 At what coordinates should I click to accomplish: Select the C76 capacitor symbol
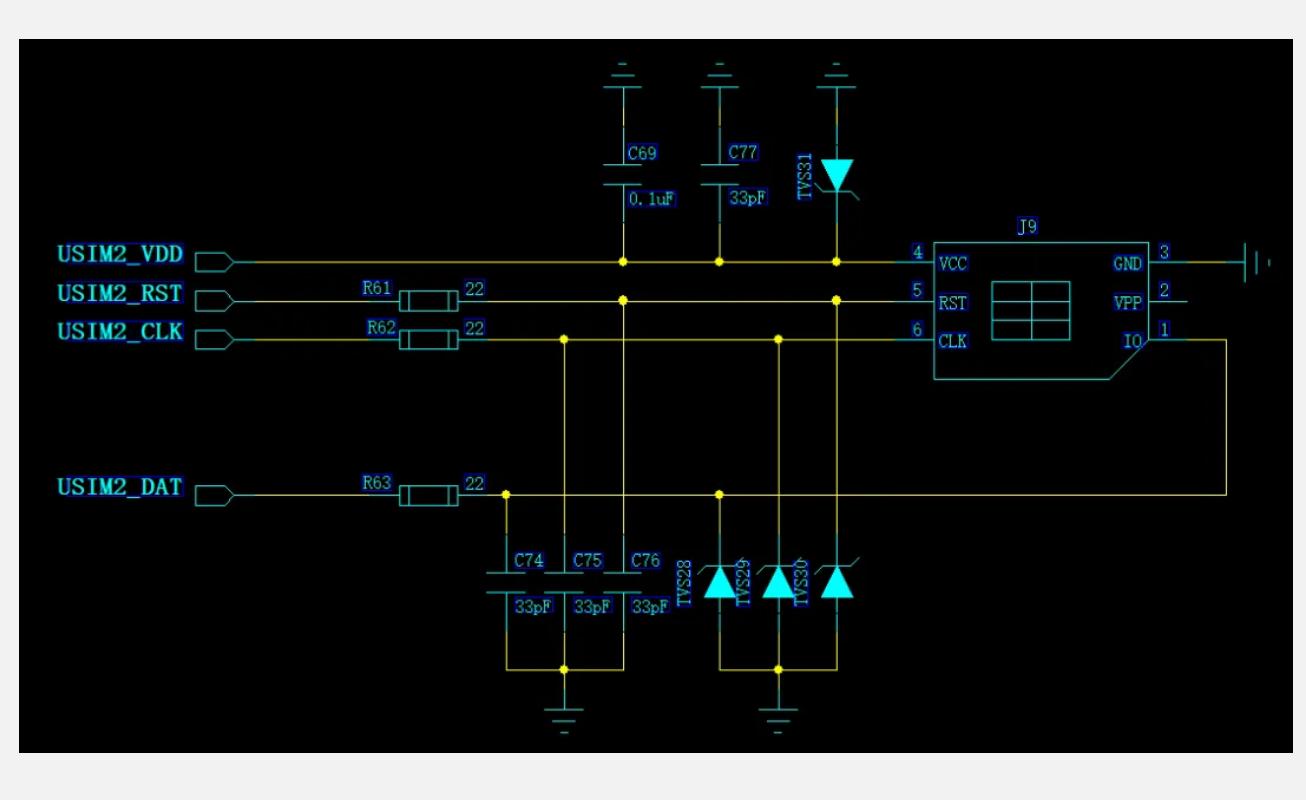click(623, 583)
